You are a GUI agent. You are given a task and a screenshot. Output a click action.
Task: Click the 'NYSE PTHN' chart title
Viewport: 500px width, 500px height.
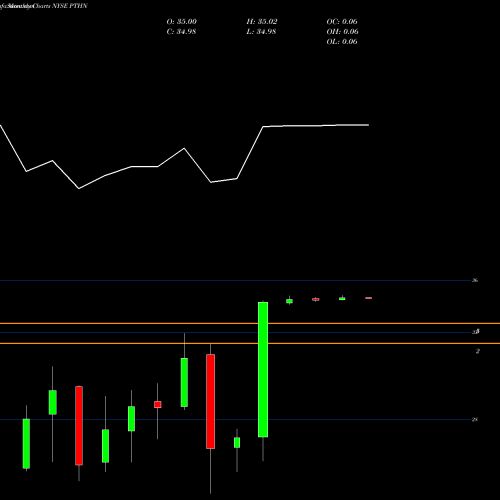pos(70,6)
